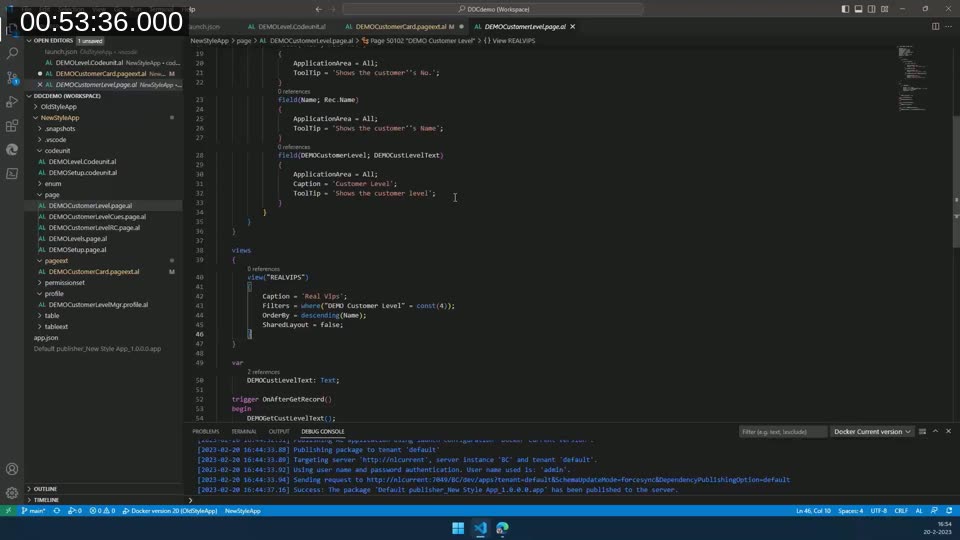This screenshot has width=960, height=540.
Task: Toggle bottom panel visibility
Action: coord(858,9)
